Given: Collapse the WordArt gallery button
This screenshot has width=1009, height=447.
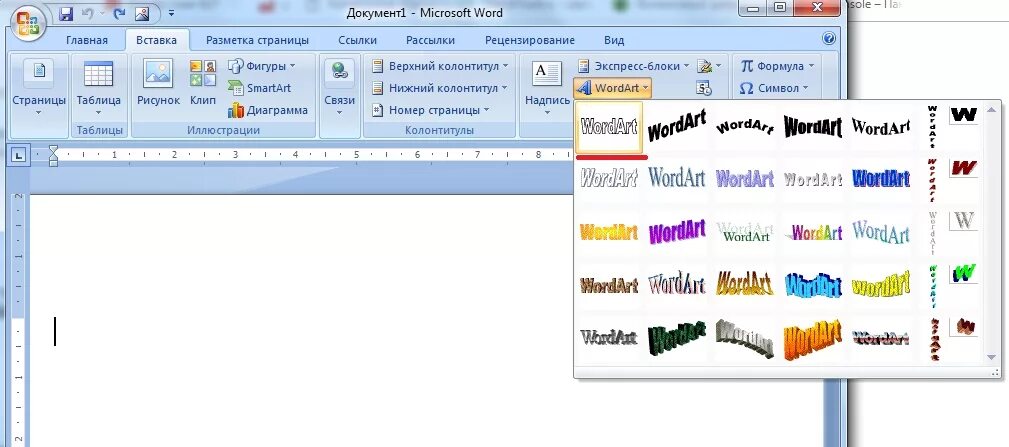Looking at the screenshot, I should coord(613,88).
